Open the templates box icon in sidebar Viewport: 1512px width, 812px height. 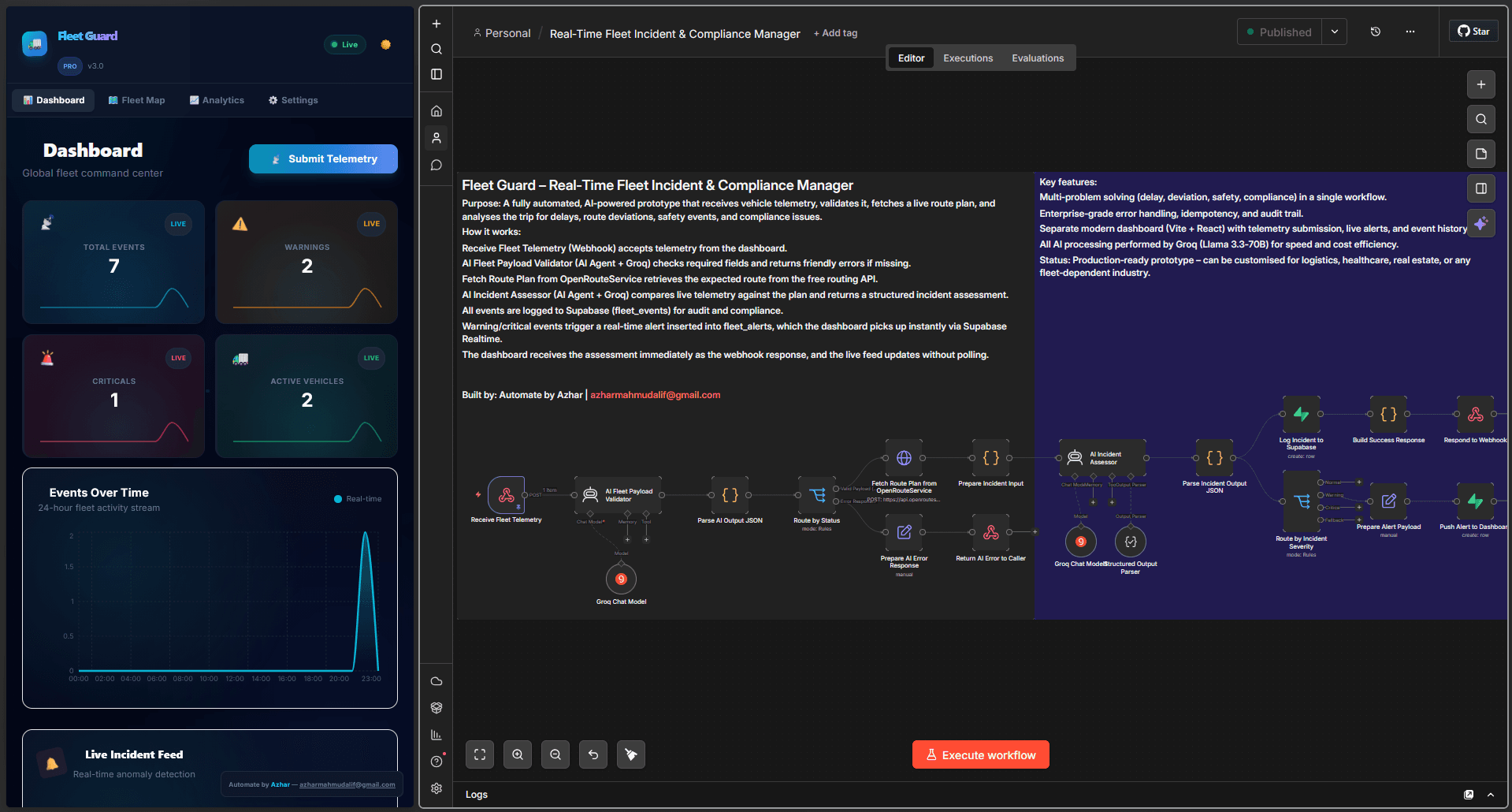click(x=437, y=708)
